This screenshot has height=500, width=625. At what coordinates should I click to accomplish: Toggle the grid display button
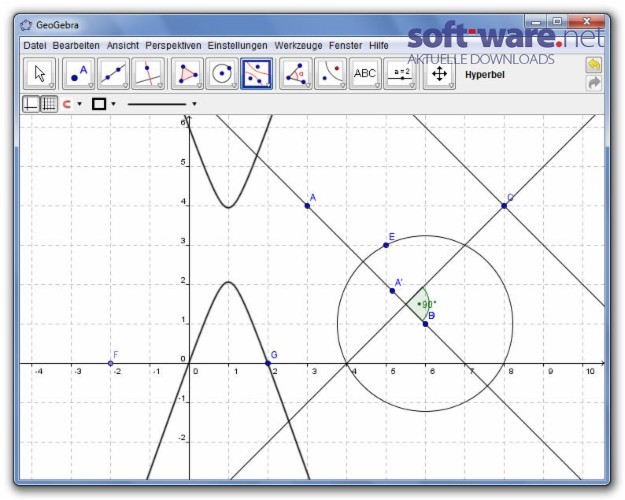[x=49, y=104]
